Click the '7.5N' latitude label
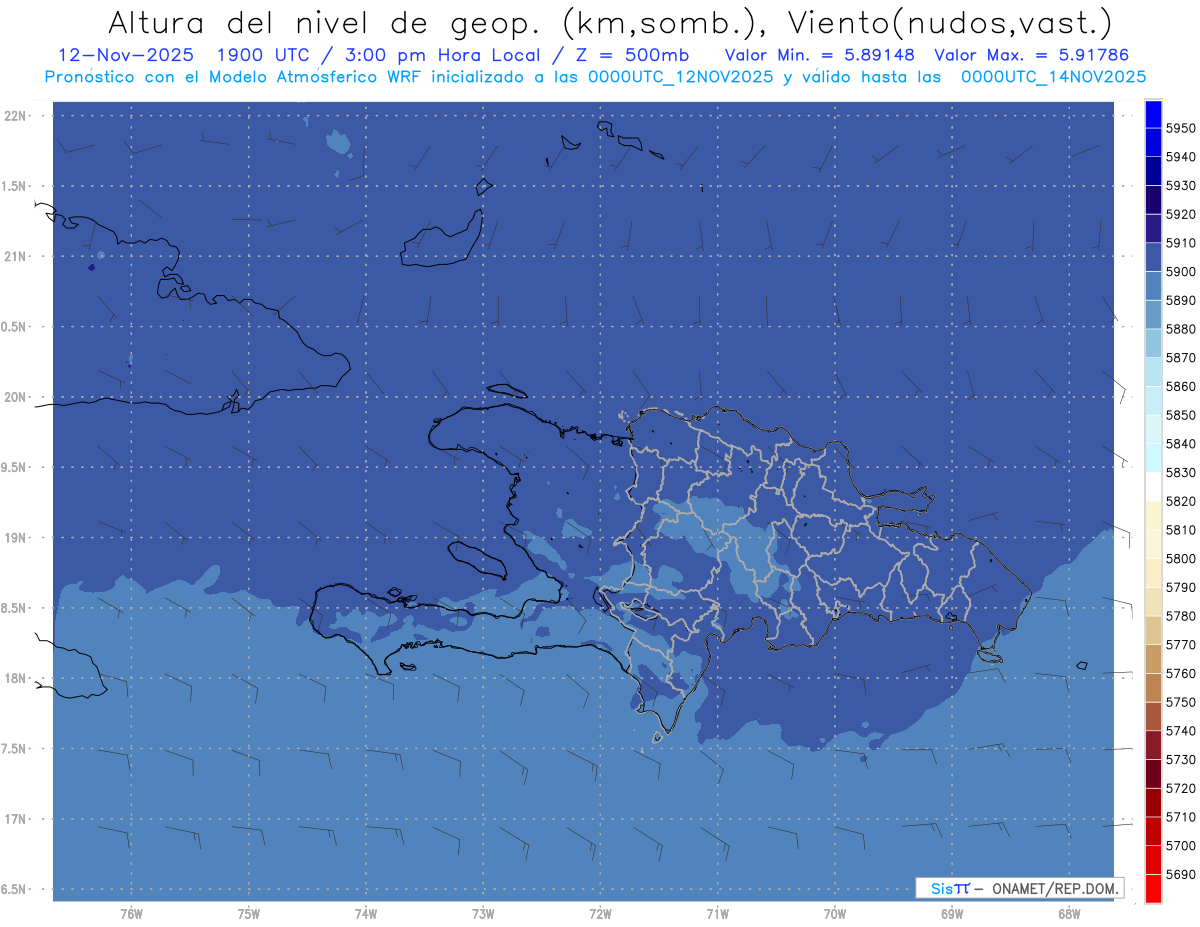This screenshot has height=927, width=1200. (15, 749)
